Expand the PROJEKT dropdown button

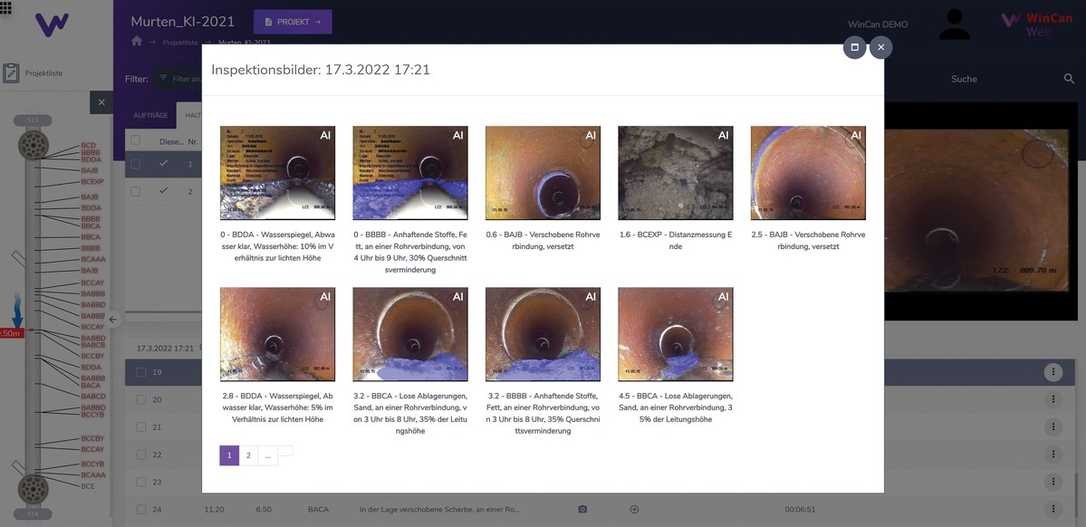tap(292, 22)
